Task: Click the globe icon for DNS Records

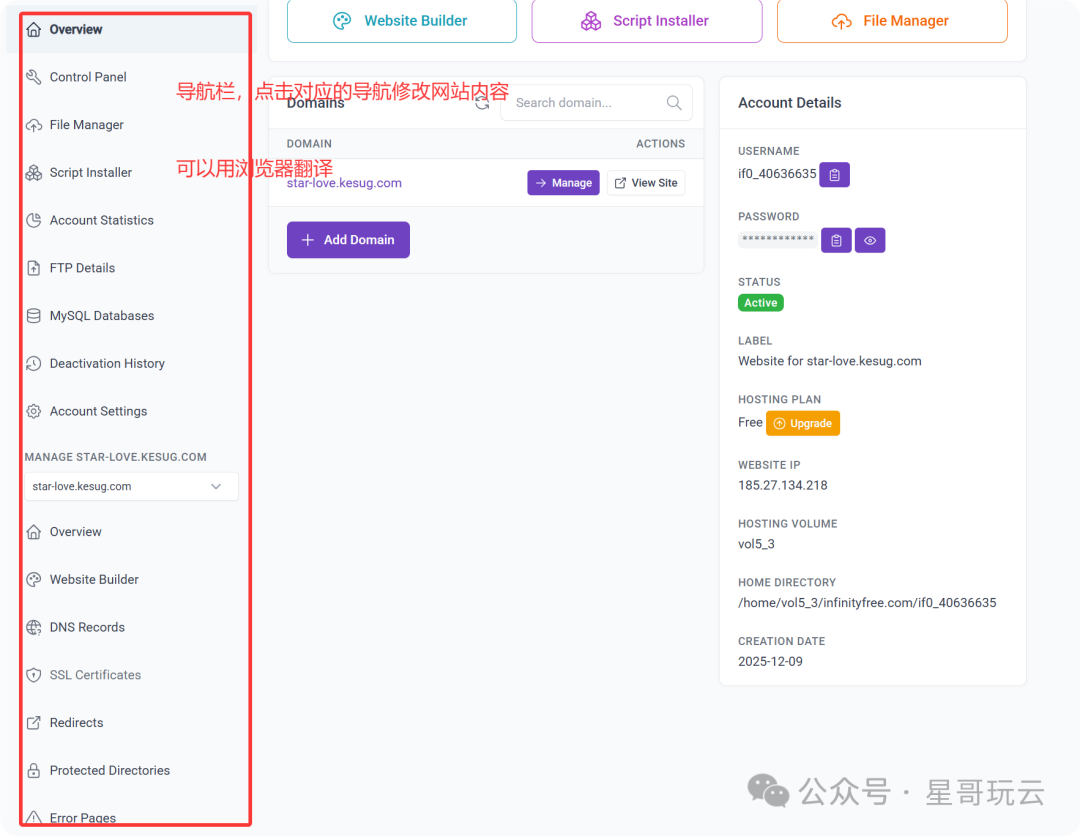Action: [34, 627]
